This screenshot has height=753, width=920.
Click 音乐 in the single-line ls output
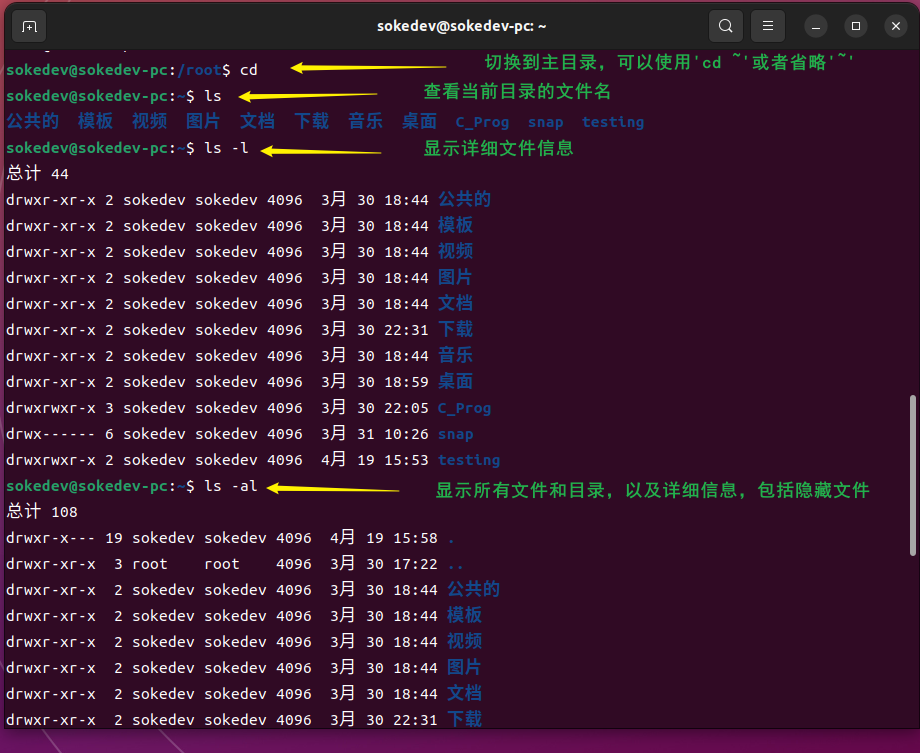coord(365,121)
